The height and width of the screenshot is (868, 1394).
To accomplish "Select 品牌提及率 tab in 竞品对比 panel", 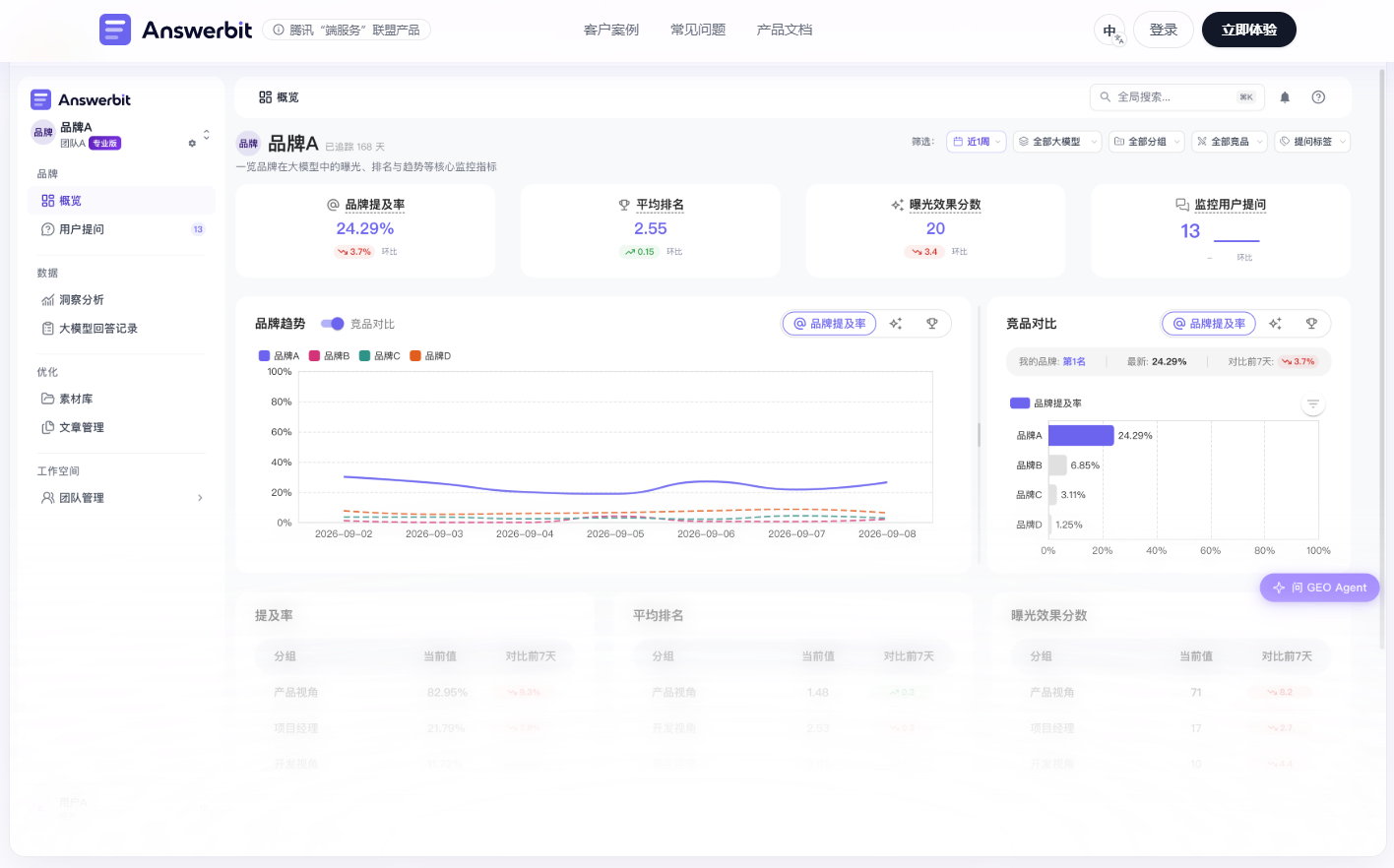I will (x=1209, y=324).
